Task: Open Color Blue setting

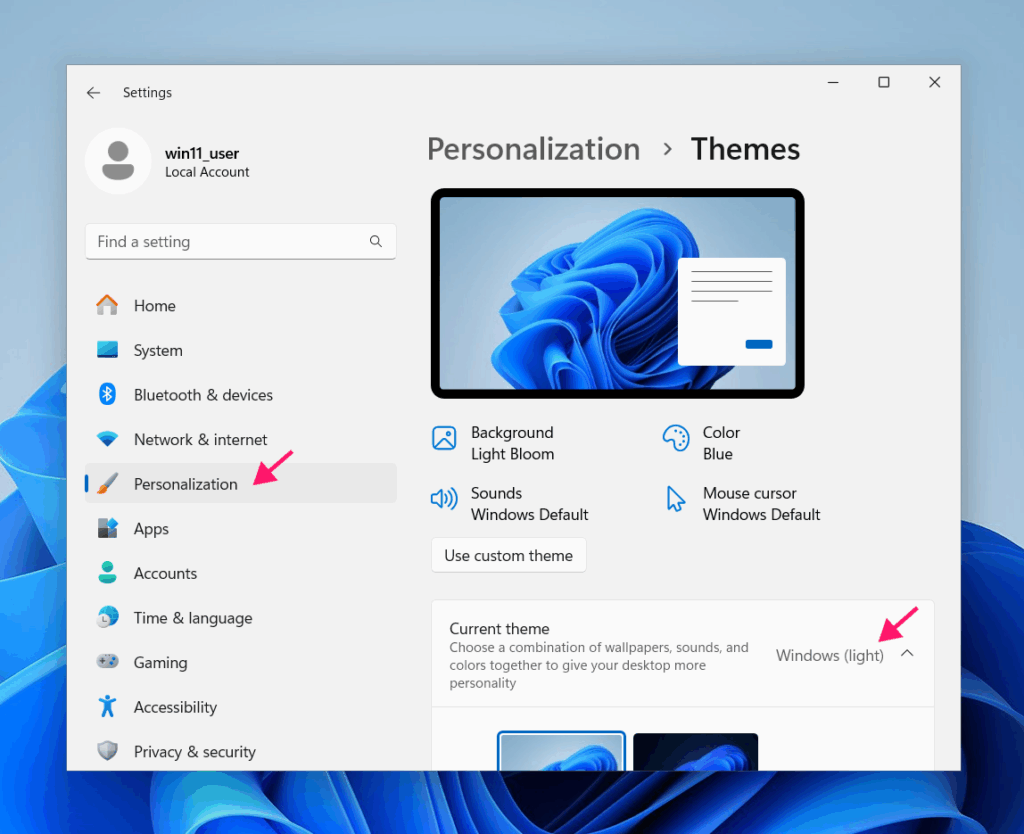Action: (703, 443)
